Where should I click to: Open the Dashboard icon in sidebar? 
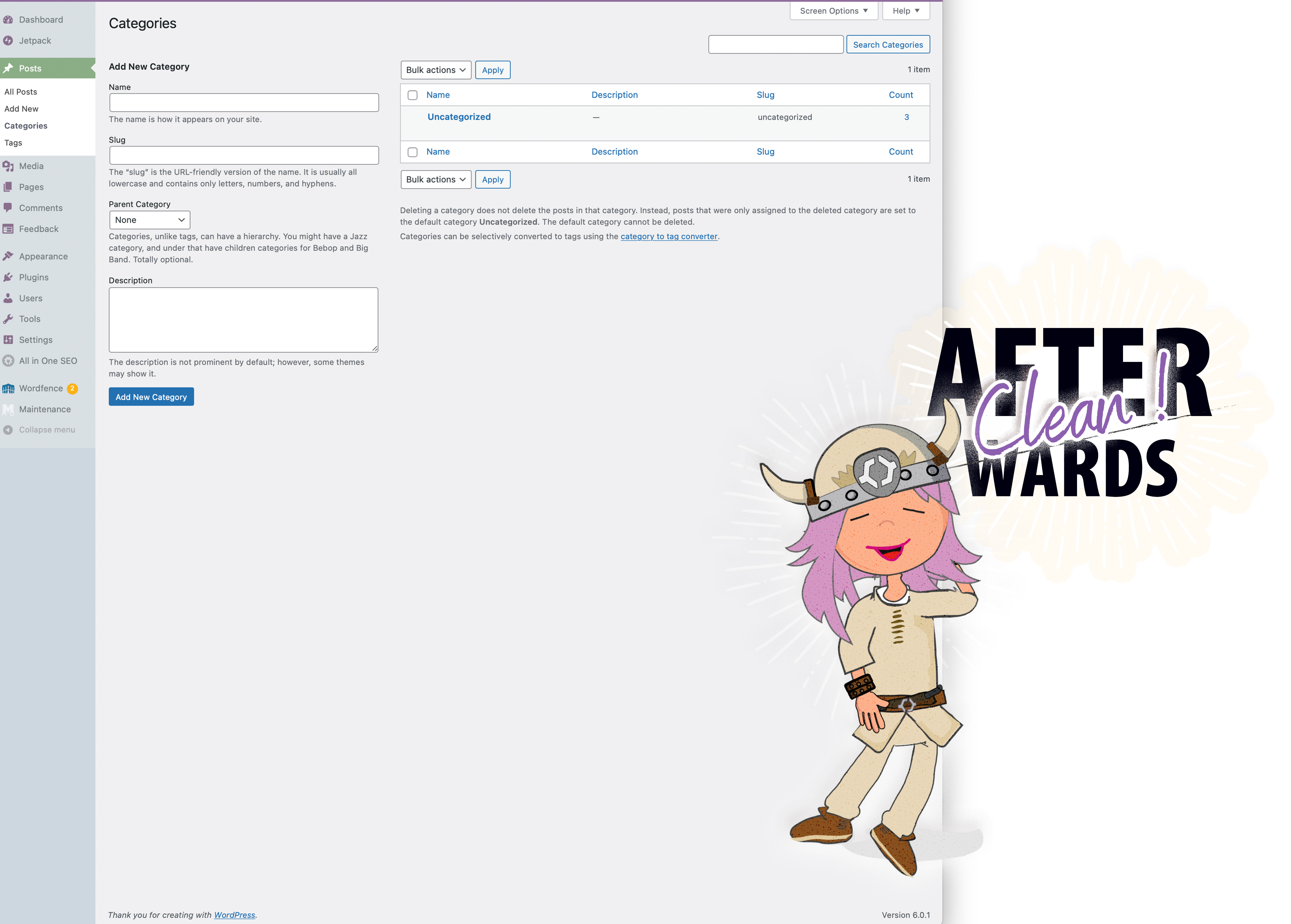pos(8,19)
